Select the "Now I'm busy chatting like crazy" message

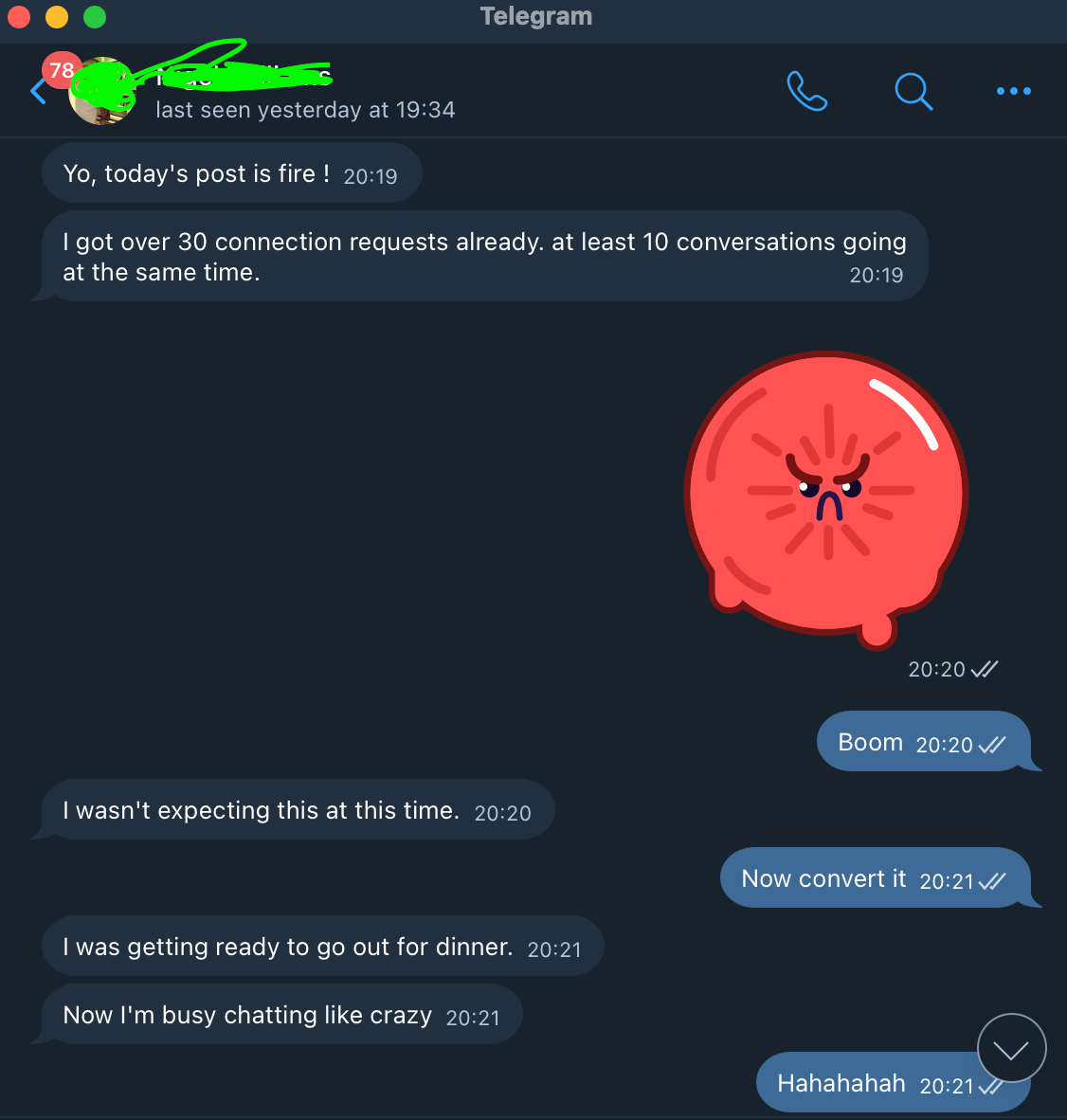tap(282, 1014)
